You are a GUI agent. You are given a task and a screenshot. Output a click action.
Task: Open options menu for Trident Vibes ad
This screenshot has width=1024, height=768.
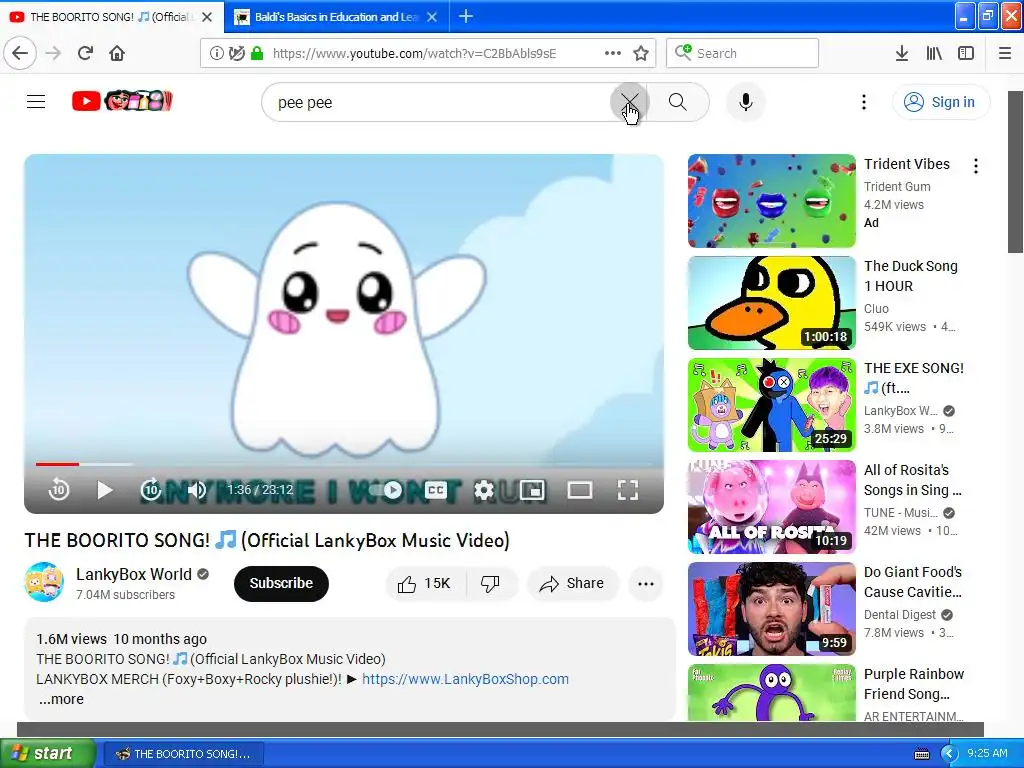pyautogui.click(x=976, y=166)
